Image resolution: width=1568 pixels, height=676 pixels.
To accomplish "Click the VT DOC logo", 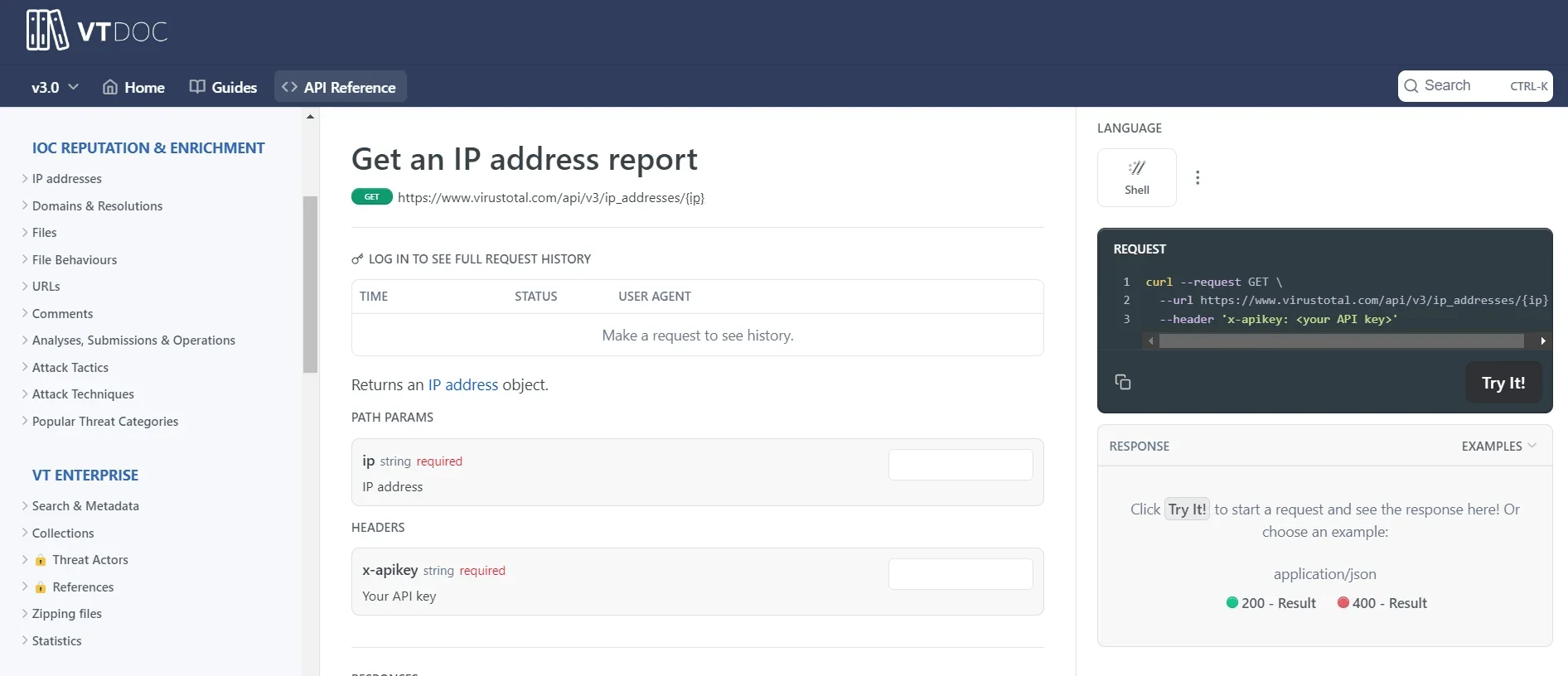I will (97, 31).
